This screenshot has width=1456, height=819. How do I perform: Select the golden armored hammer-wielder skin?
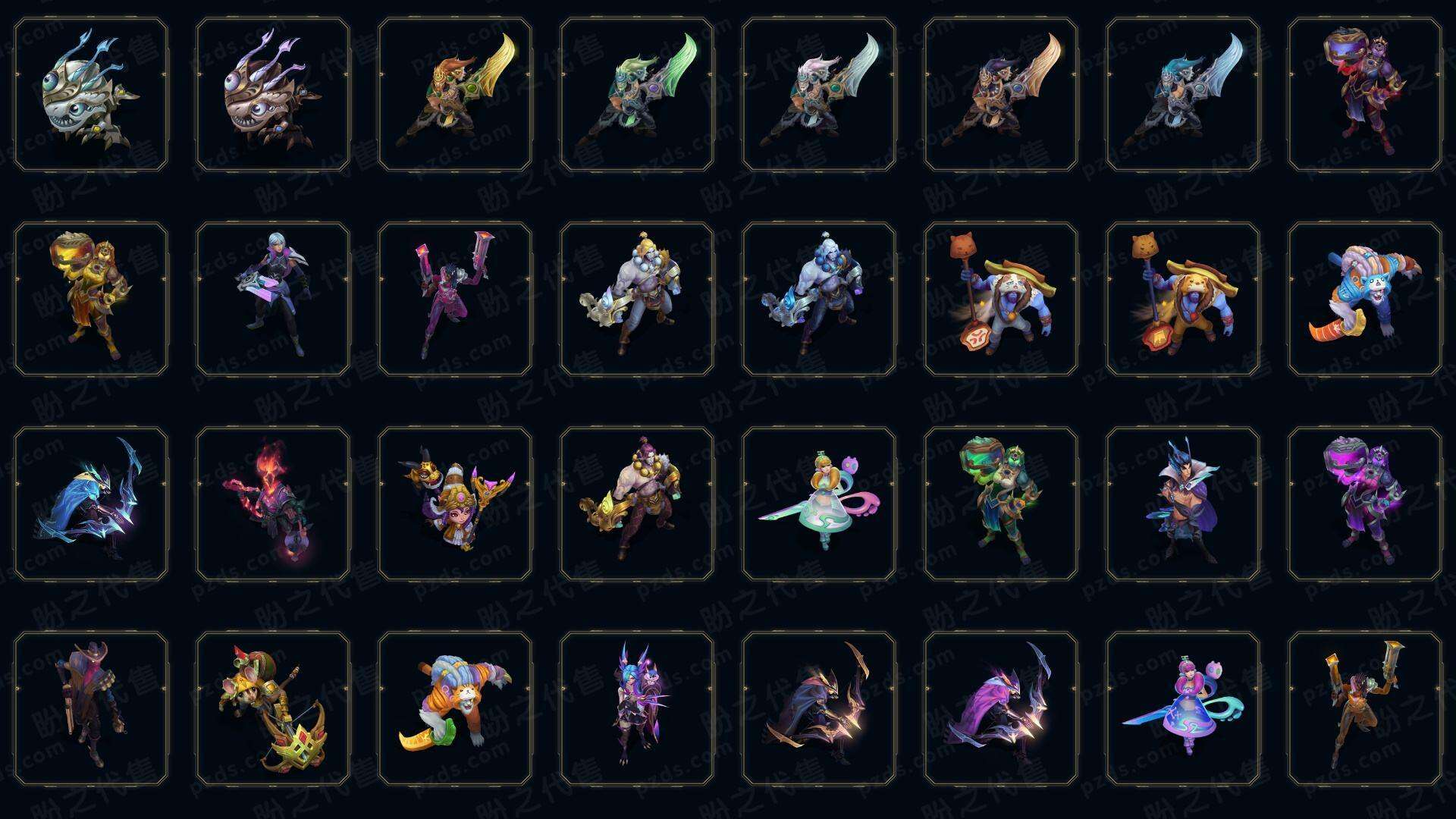(91, 299)
